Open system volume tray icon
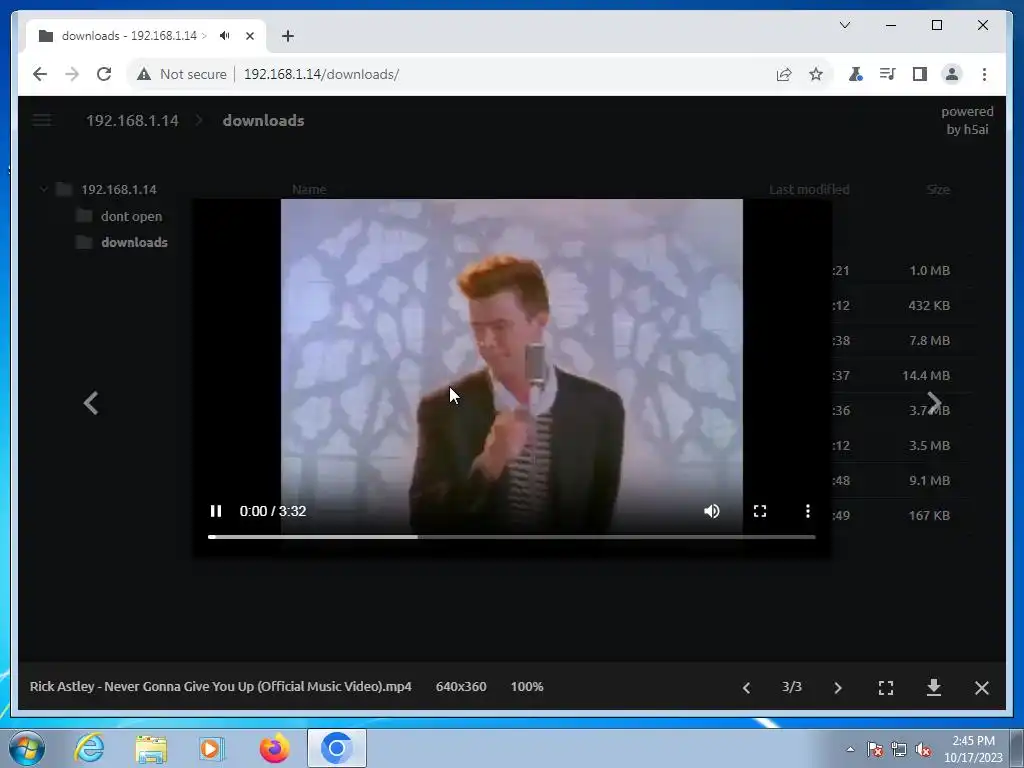Screen dimensions: 1024x768 [x=923, y=750]
